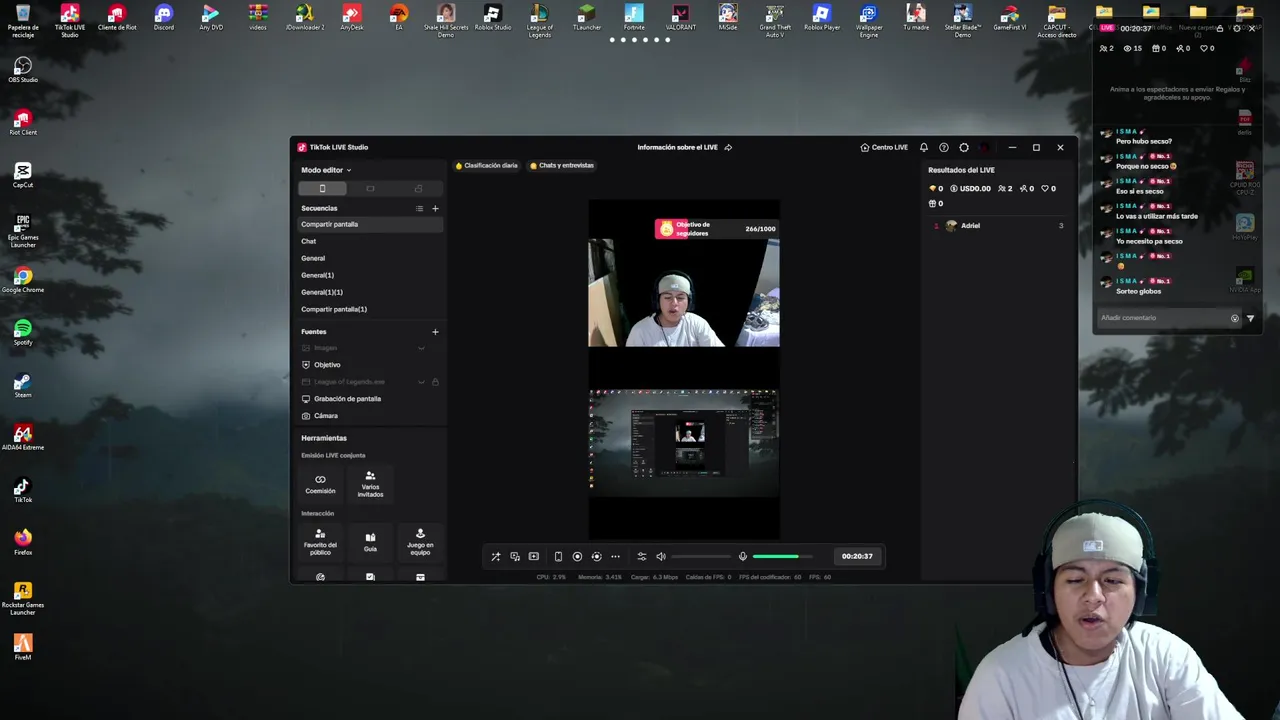1280x720 pixels.
Task: Mute the speaker output
Action: 661,556
